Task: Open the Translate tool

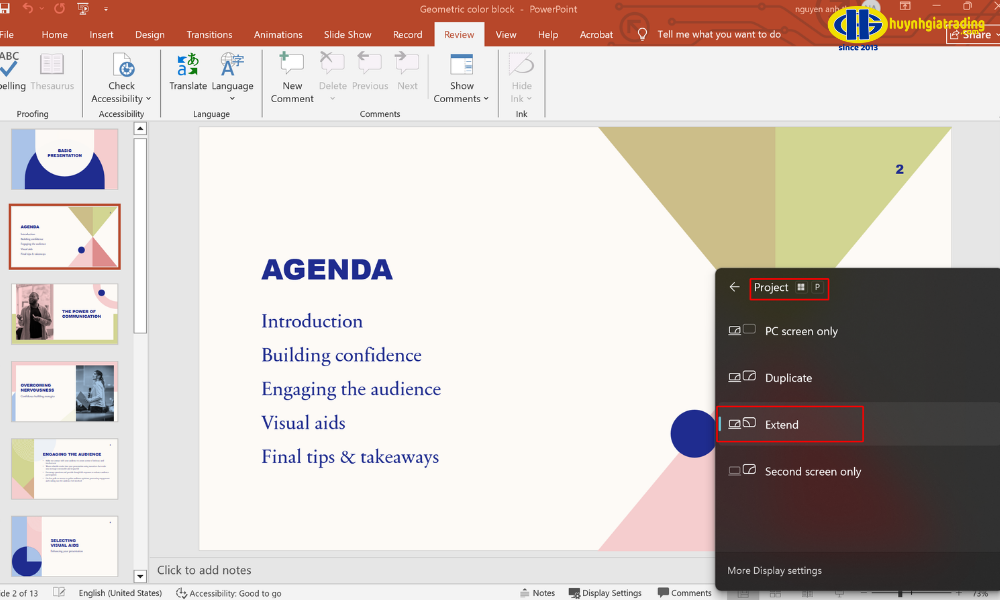Action: point(188,66)
